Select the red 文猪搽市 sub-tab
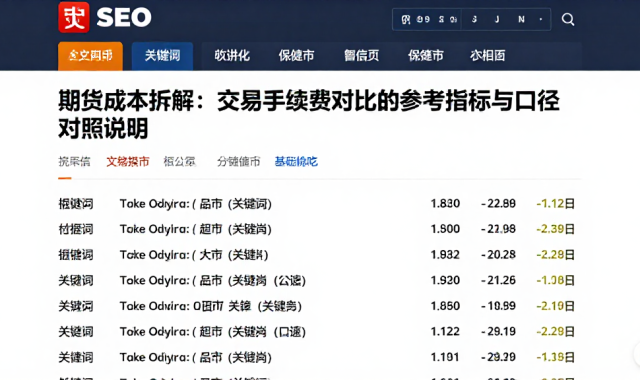This screenshot has width=640, height=380. click(128, 162)
